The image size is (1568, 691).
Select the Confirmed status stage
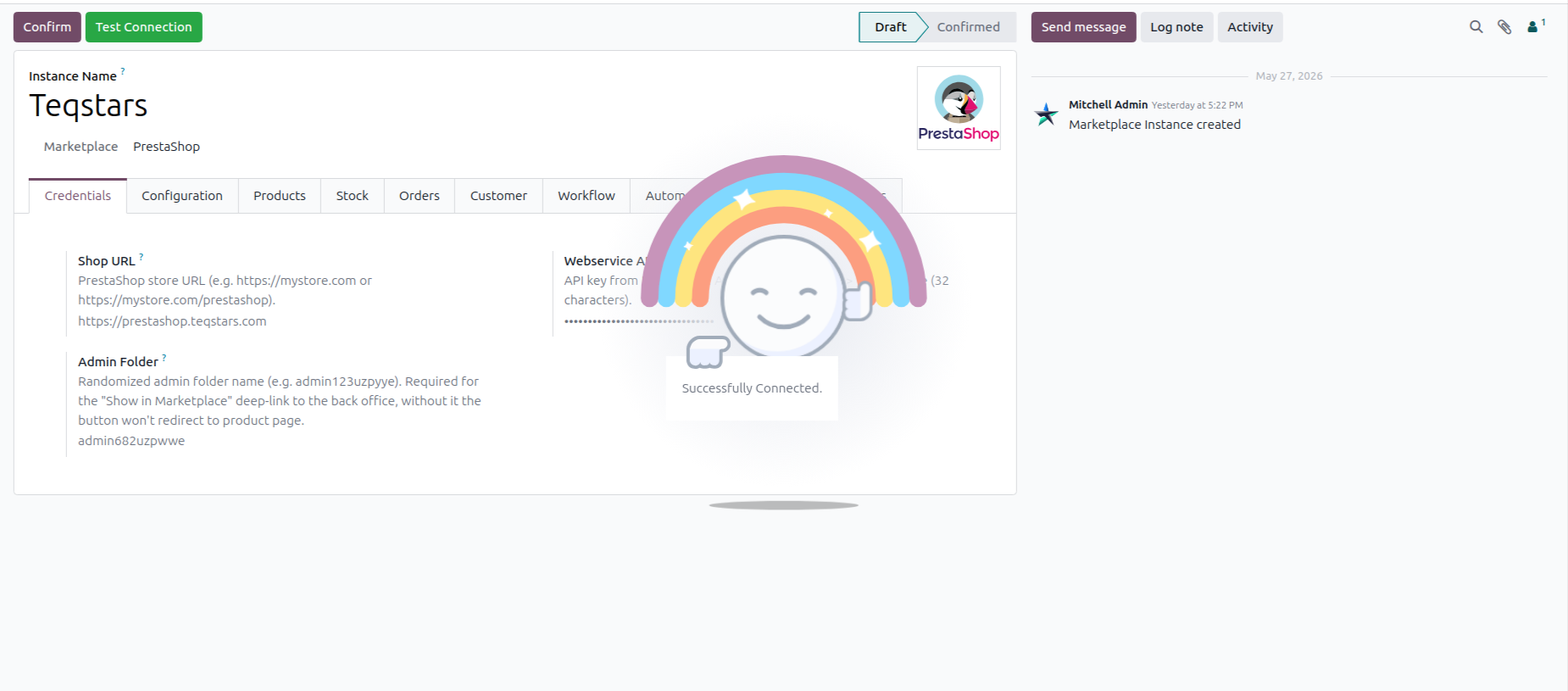pos(968,27)
